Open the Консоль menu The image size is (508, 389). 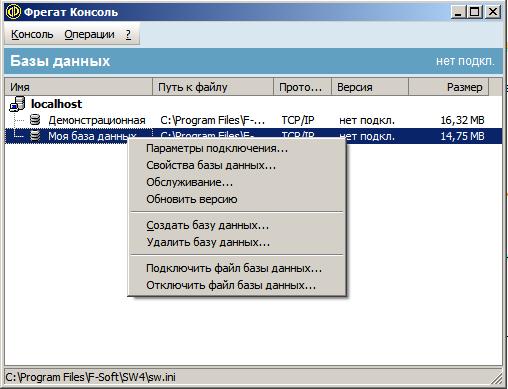(32, 34)
